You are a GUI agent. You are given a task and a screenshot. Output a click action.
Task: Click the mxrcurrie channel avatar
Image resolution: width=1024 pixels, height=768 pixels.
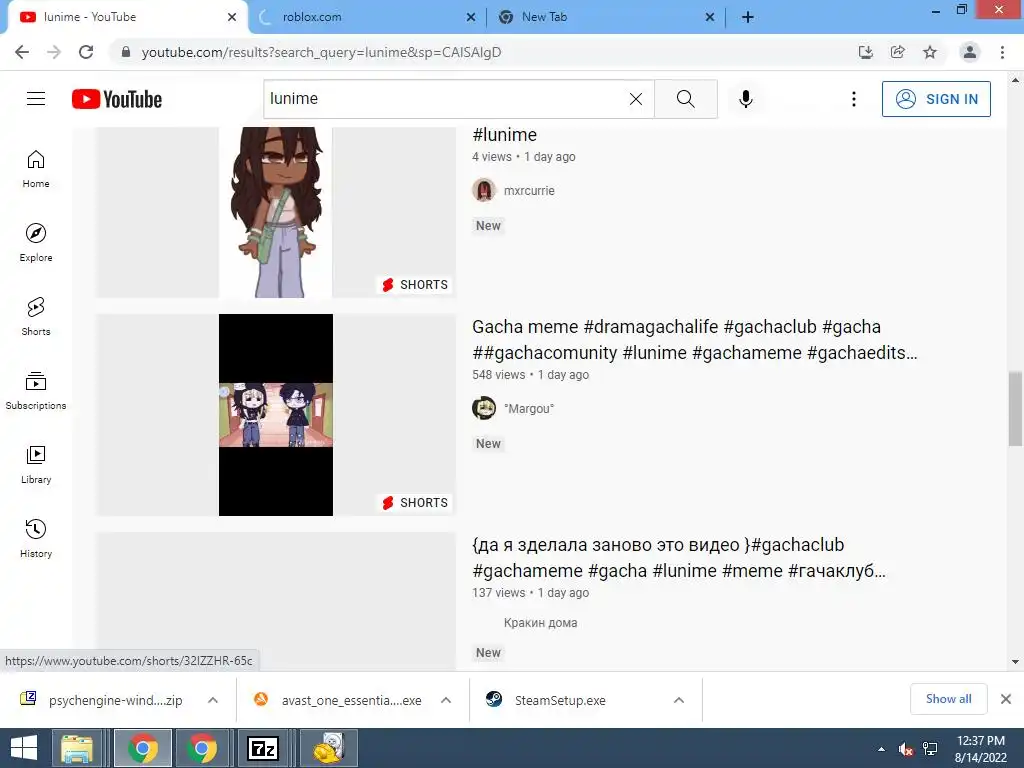(484, 191)
